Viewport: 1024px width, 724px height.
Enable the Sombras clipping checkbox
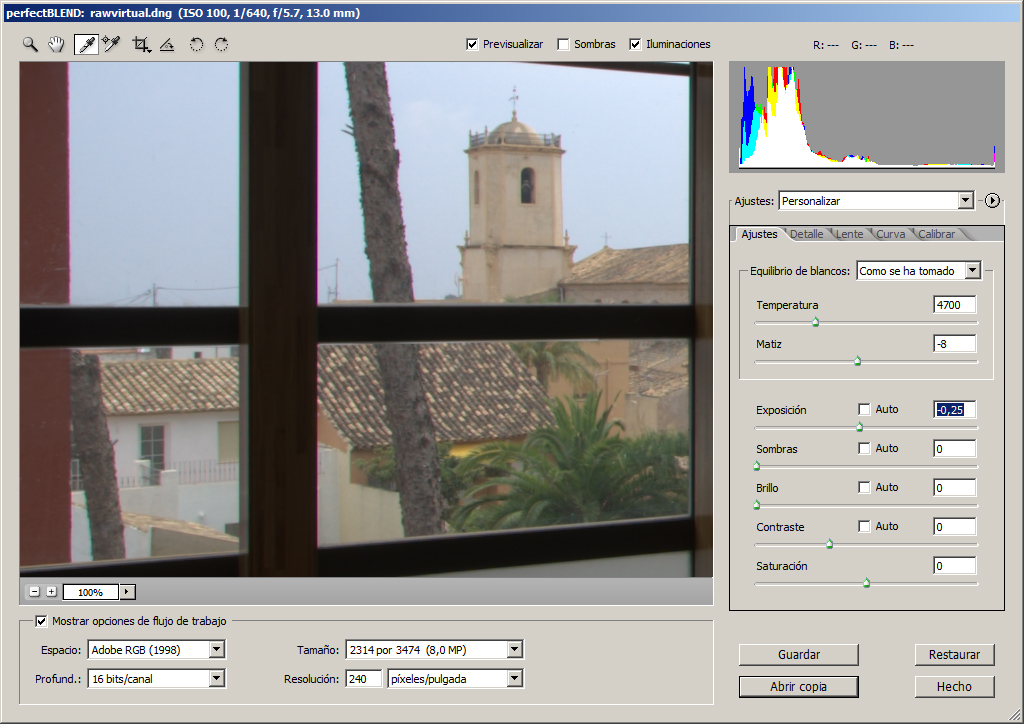point(563,44)
